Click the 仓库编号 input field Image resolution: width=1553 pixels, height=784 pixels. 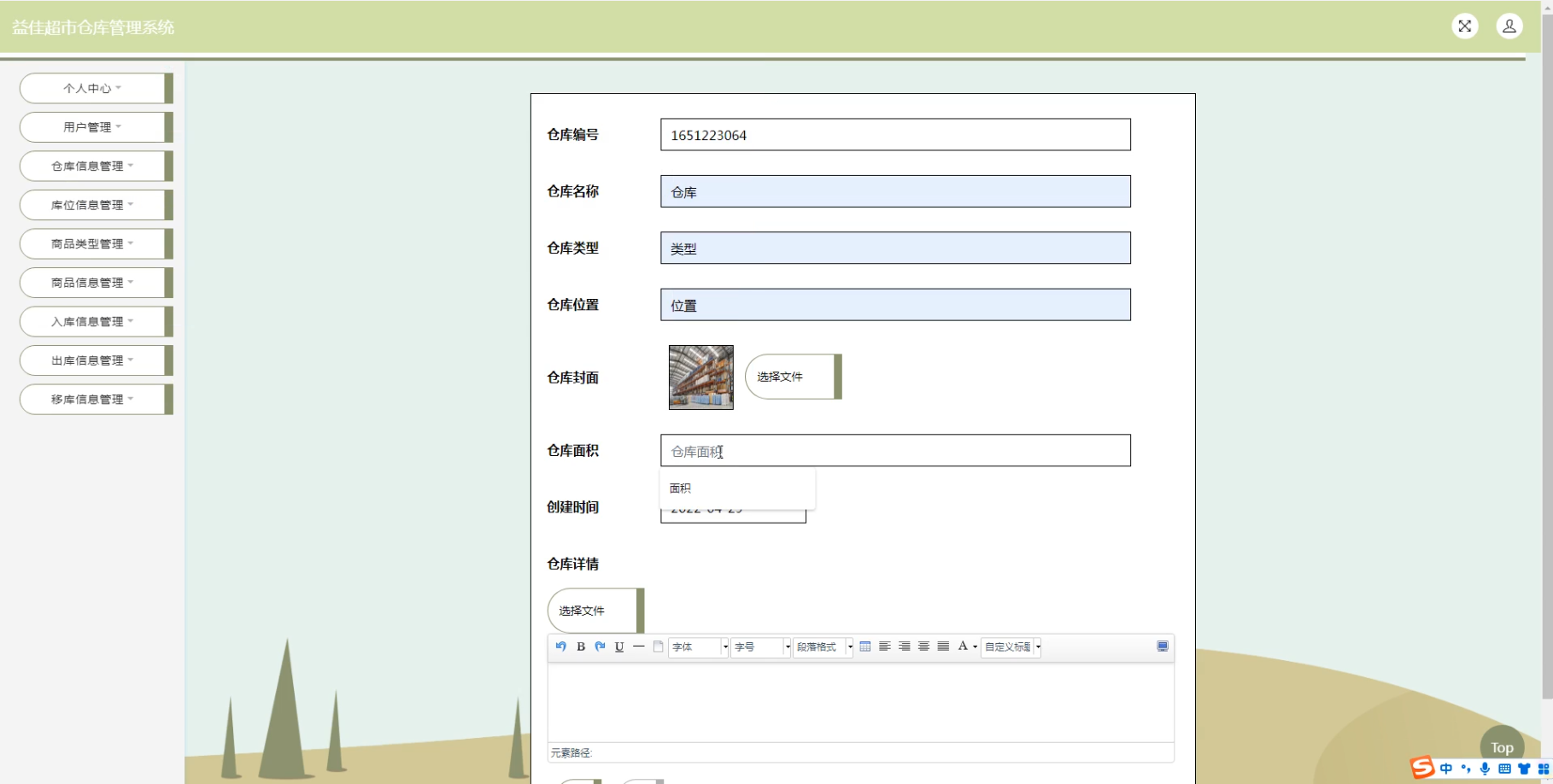tap(895, 135)
